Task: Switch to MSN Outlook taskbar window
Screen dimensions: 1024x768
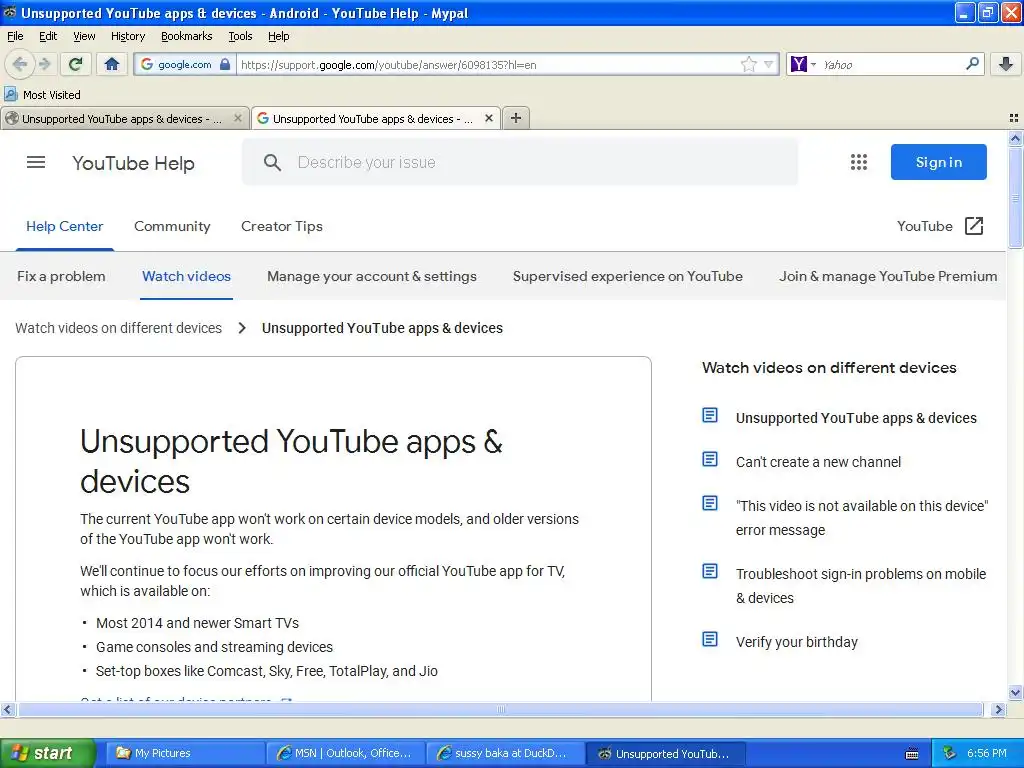Action: click(x=346, y=753)
